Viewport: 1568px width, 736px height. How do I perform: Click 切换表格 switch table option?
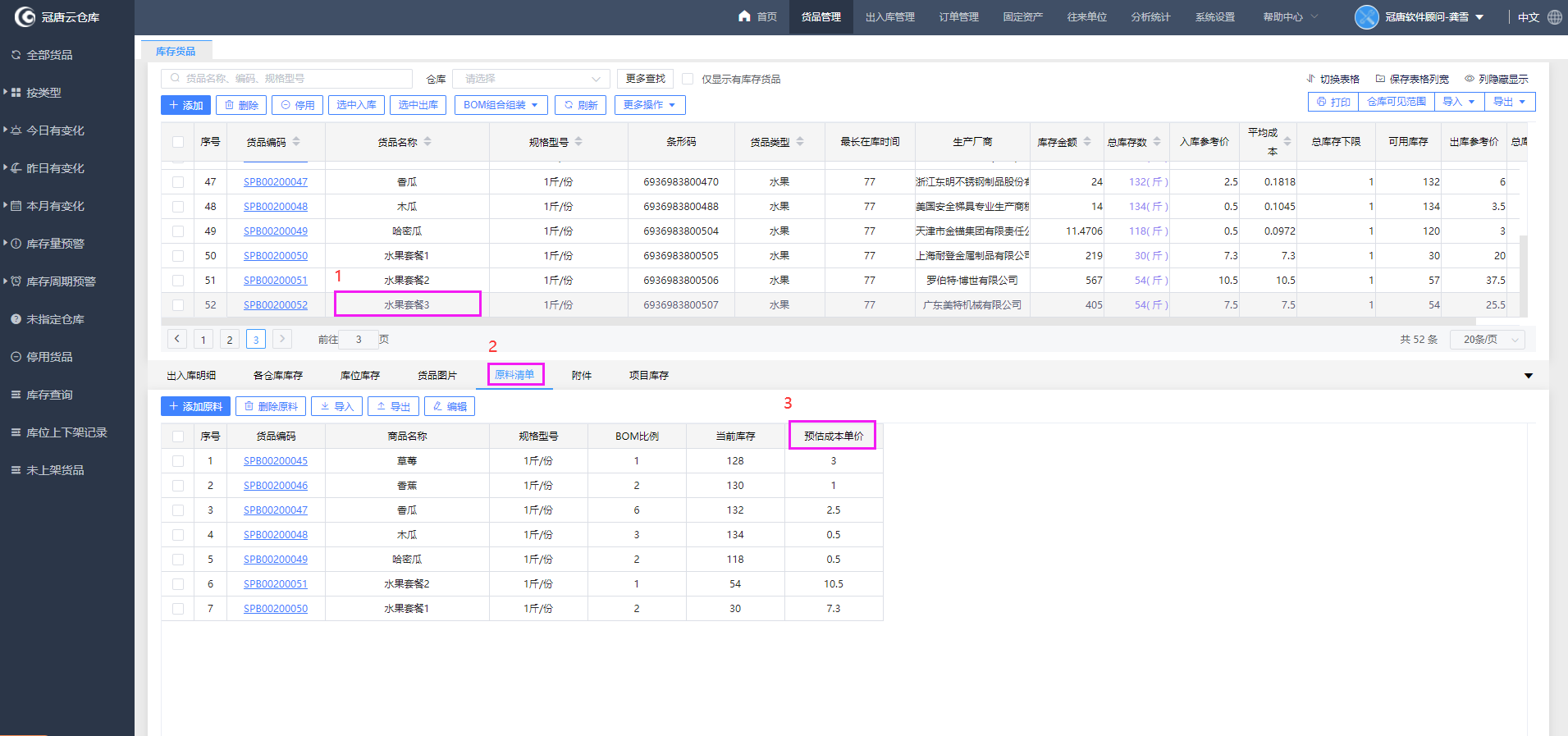click(1333, 79)
